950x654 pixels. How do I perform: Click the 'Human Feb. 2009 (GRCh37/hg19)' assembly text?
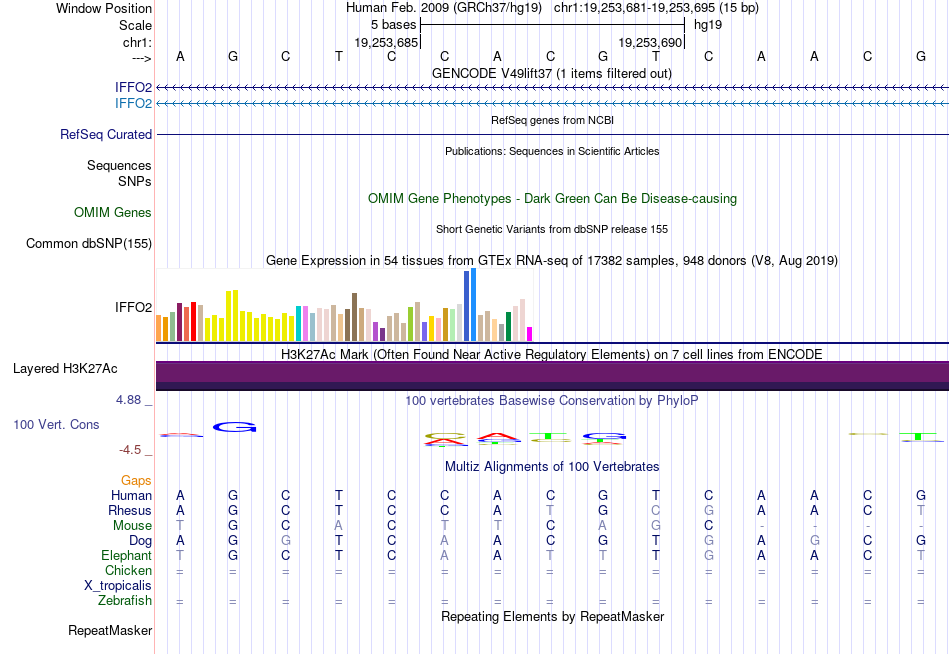click(x=444, y=8)
